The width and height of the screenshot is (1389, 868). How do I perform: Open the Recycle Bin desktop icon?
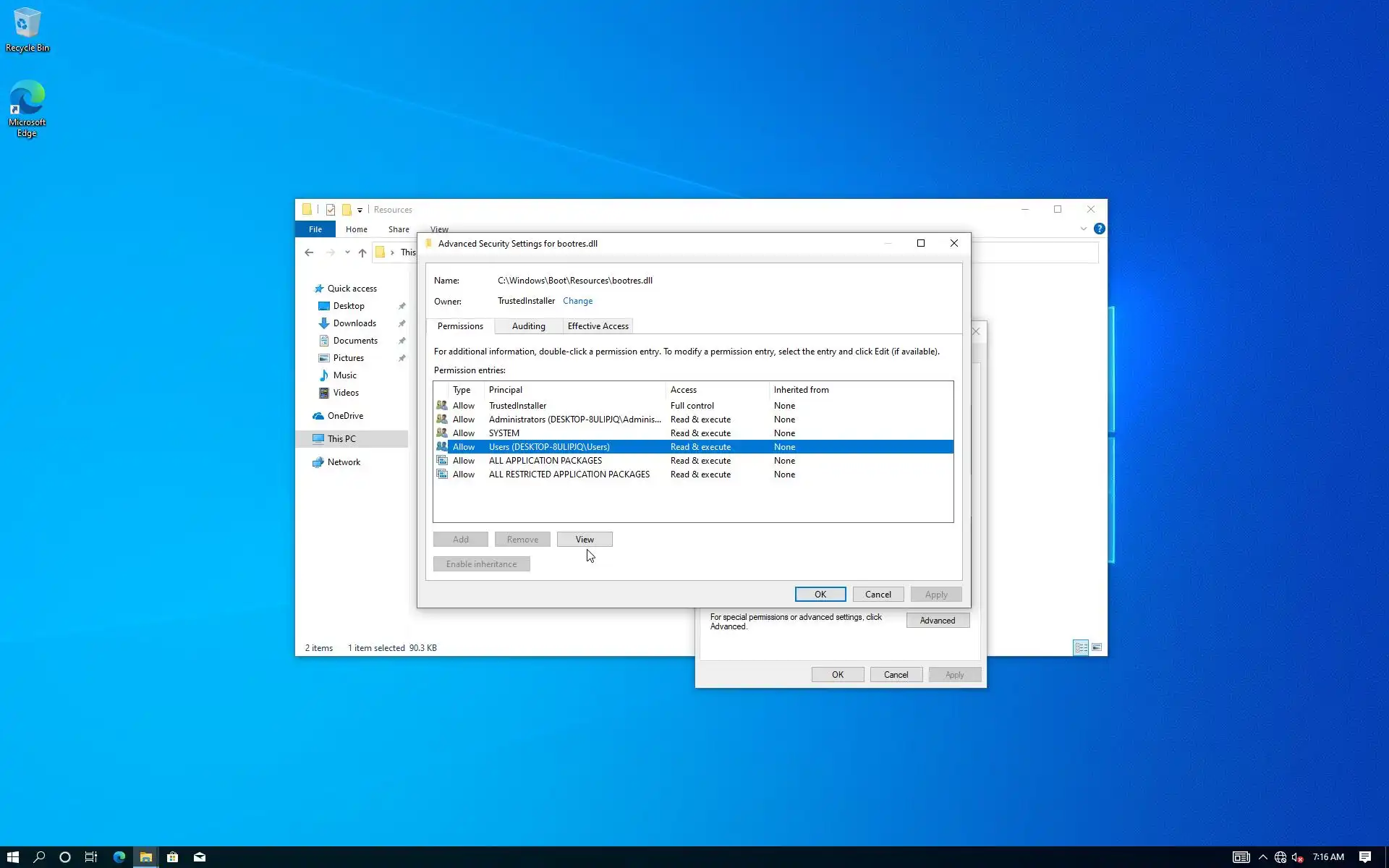(27, 29)
